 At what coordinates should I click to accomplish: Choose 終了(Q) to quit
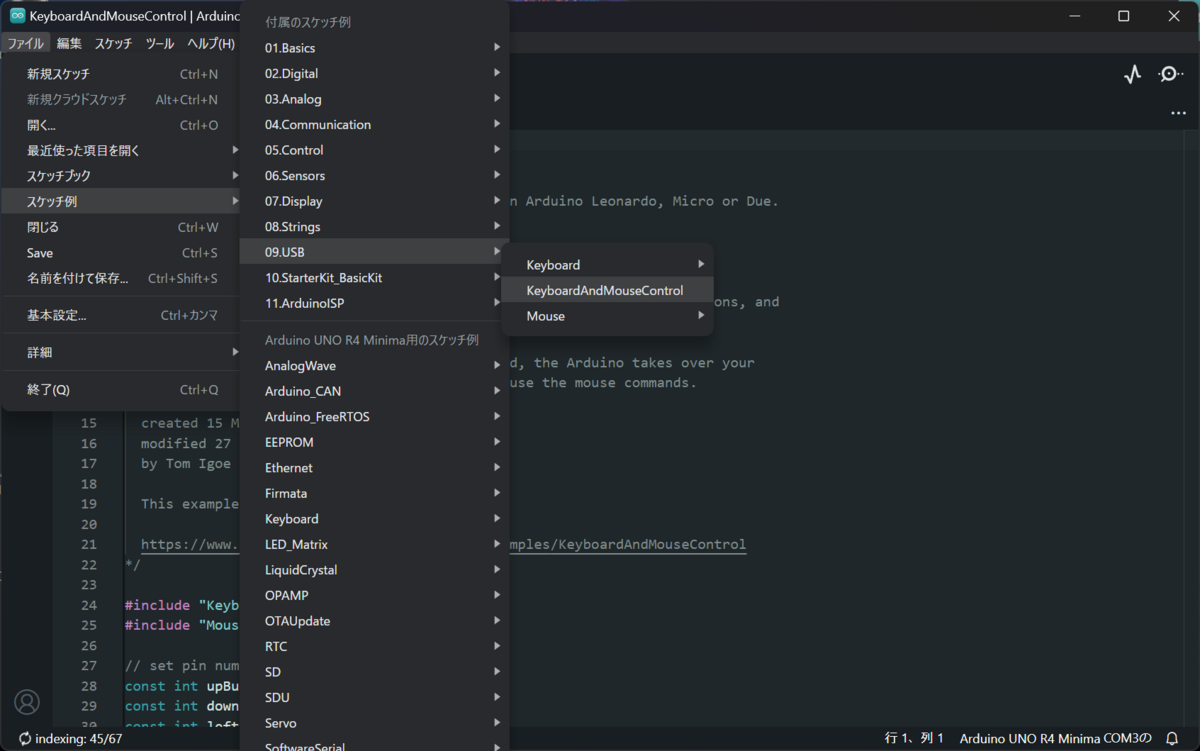pos(122,389)
